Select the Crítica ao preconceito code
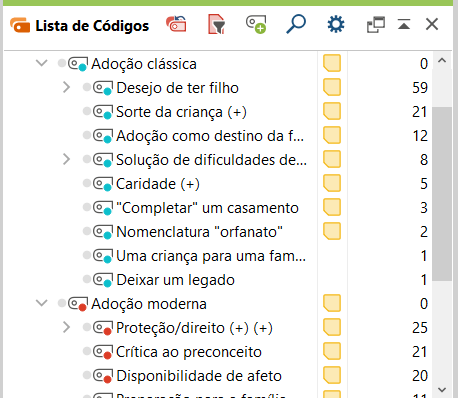This screenshot has width=458, height=398. coord(189,352)
